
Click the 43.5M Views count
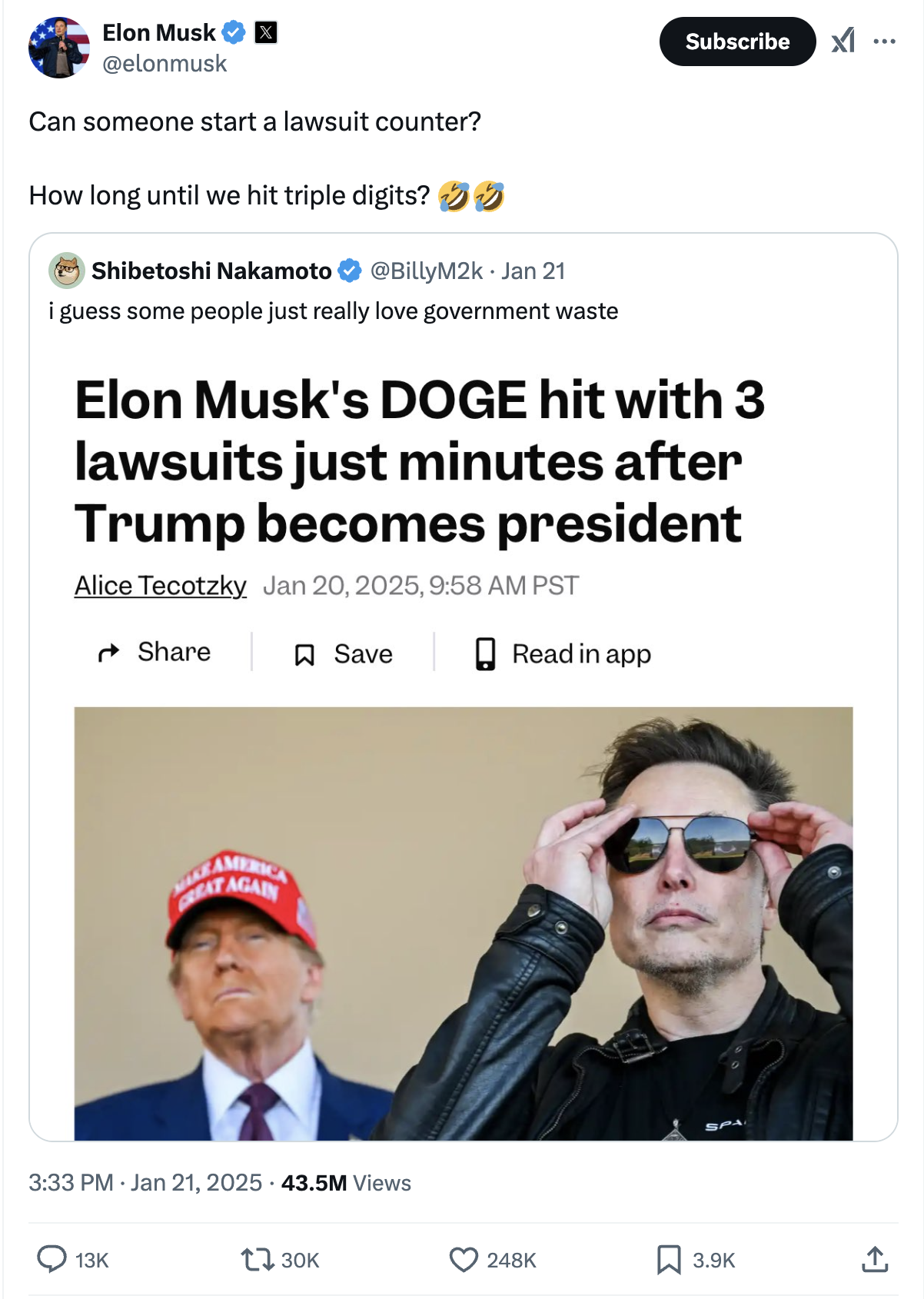point(345,1182)
